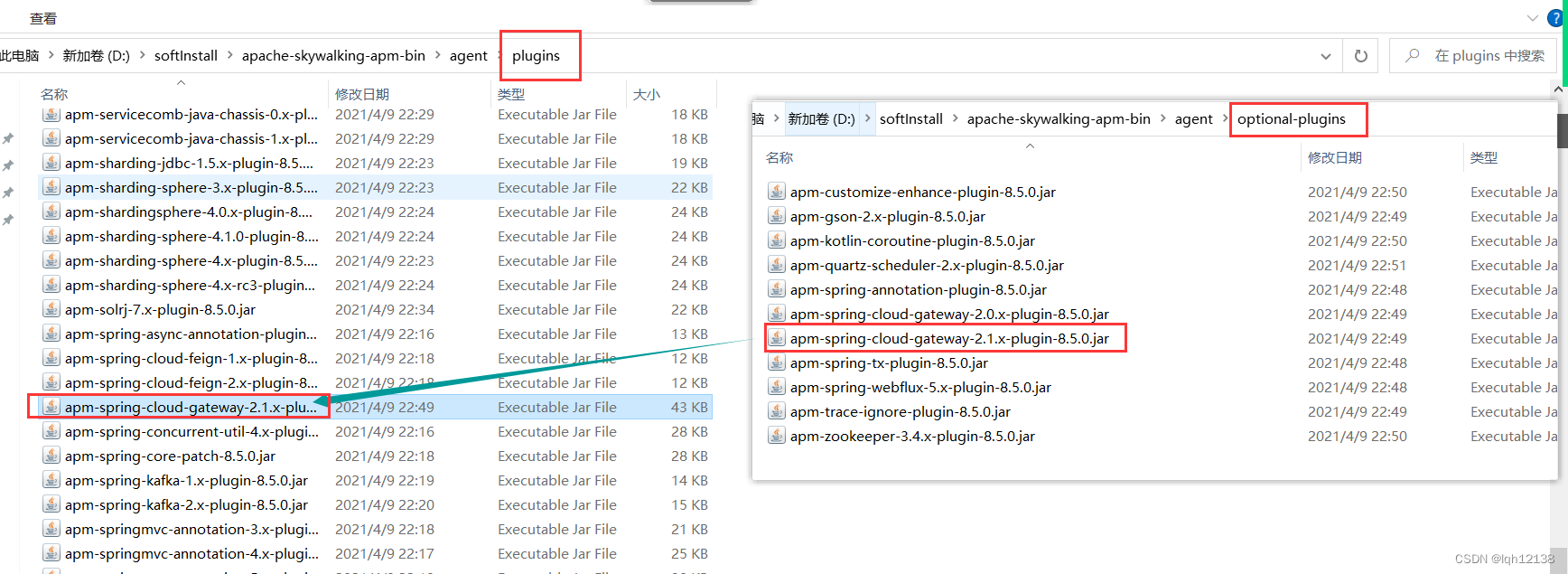Click jar icon of apm-springmvc-annotation-3.x-plugin file
Image resolution: width=1568 pixels, height=574 pixels.
51,529
